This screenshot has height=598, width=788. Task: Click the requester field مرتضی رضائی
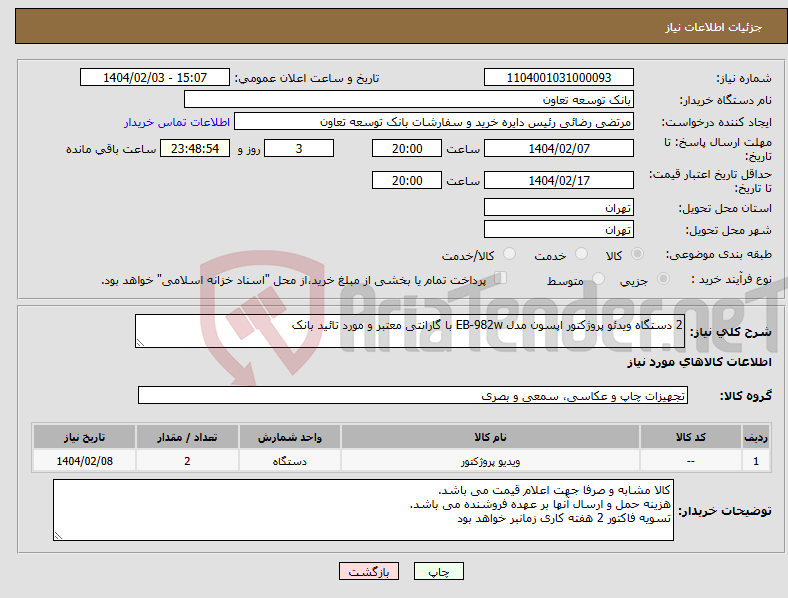coord(434,122)
